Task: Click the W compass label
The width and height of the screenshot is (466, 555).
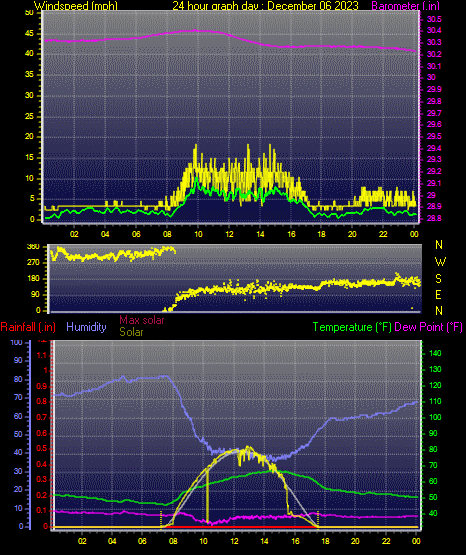Action: click(440, 262)
